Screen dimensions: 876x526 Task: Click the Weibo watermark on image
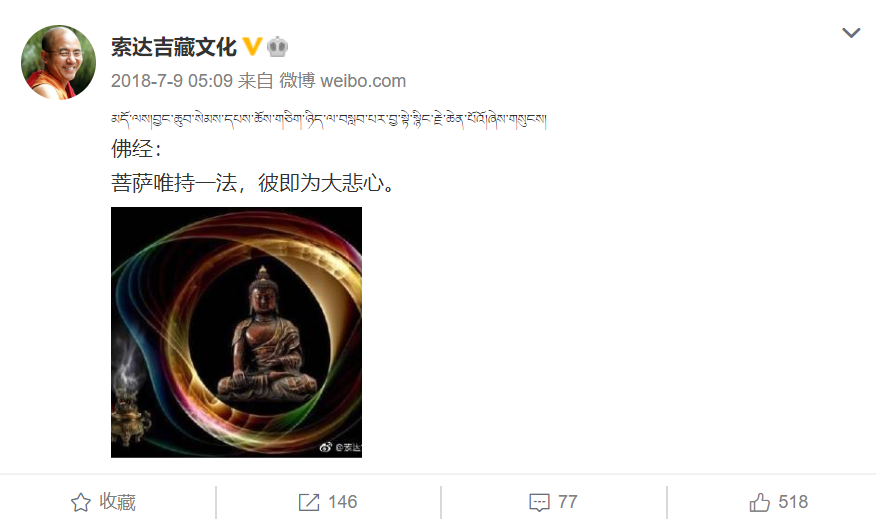[x=340, y=447]
